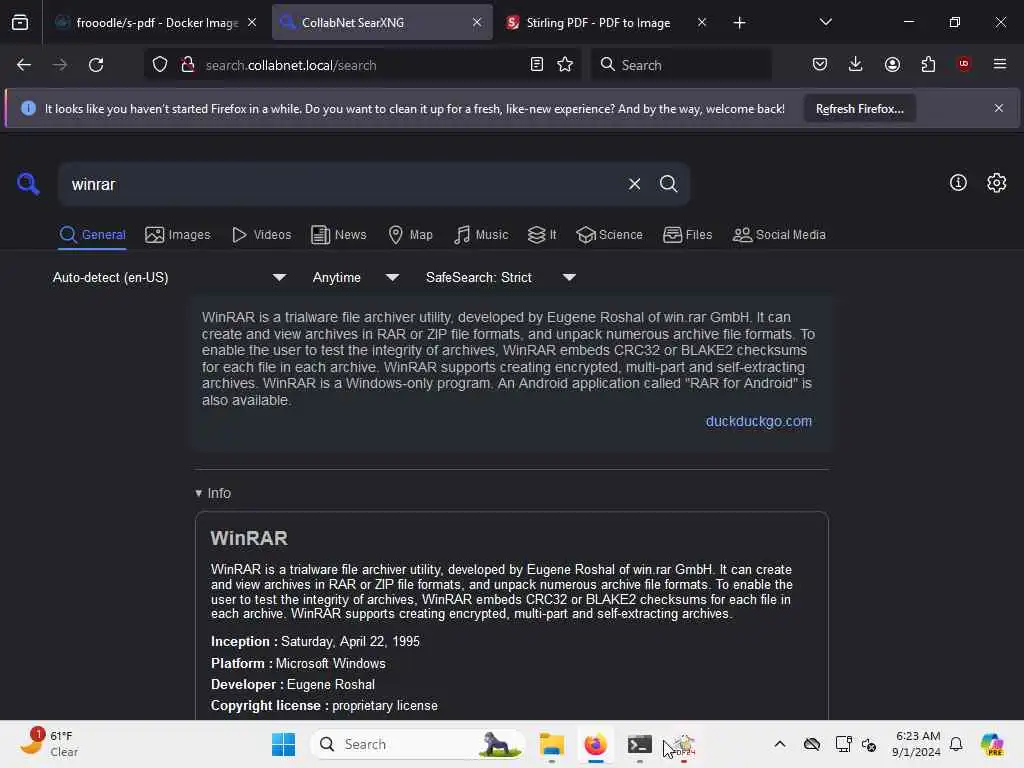Close the Stirling PDF tab
Screen dimensions: 1024x768
coord(702,22)
